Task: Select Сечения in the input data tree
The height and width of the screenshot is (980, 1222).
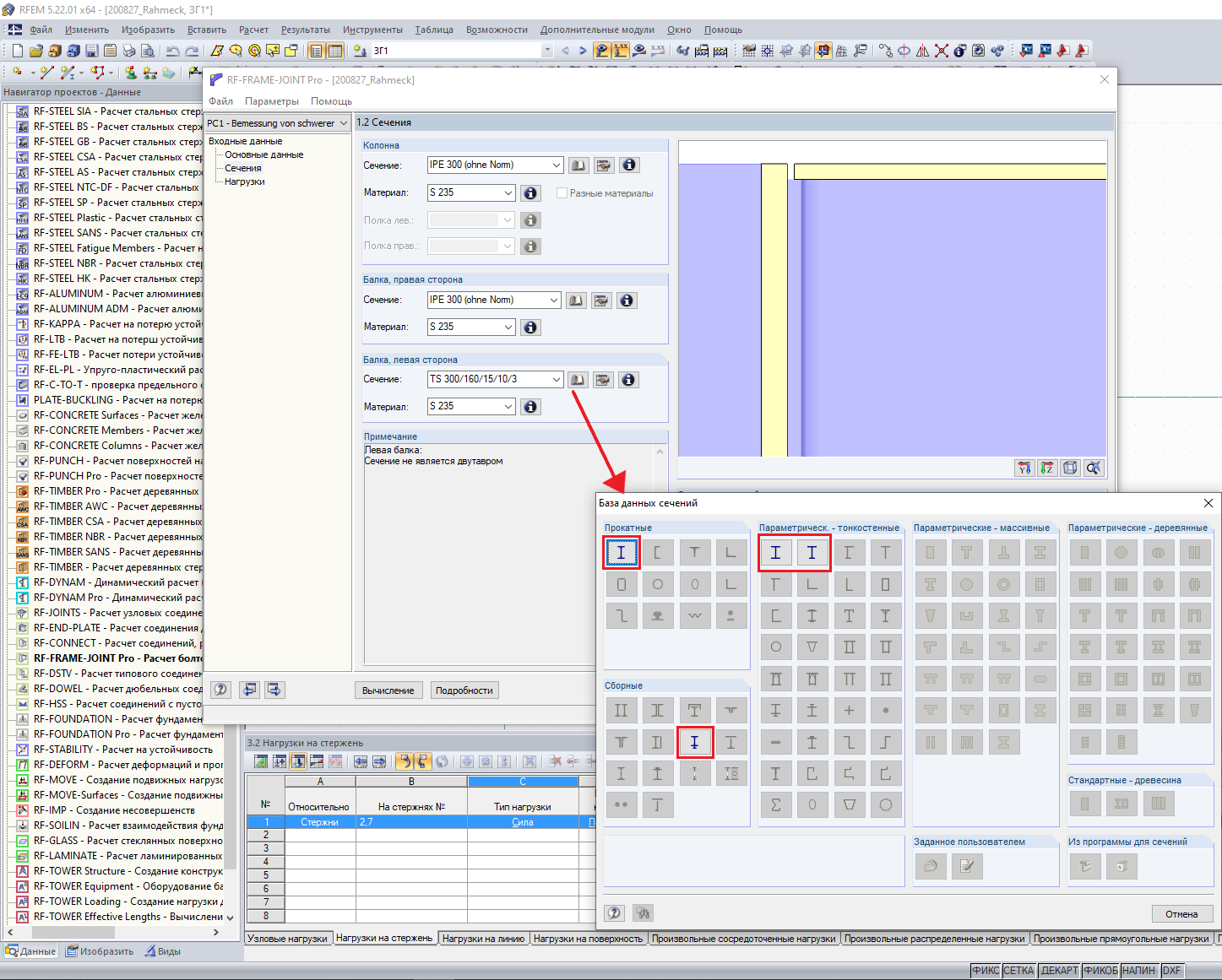Action: pyautogui.click(x=243, y=169)
